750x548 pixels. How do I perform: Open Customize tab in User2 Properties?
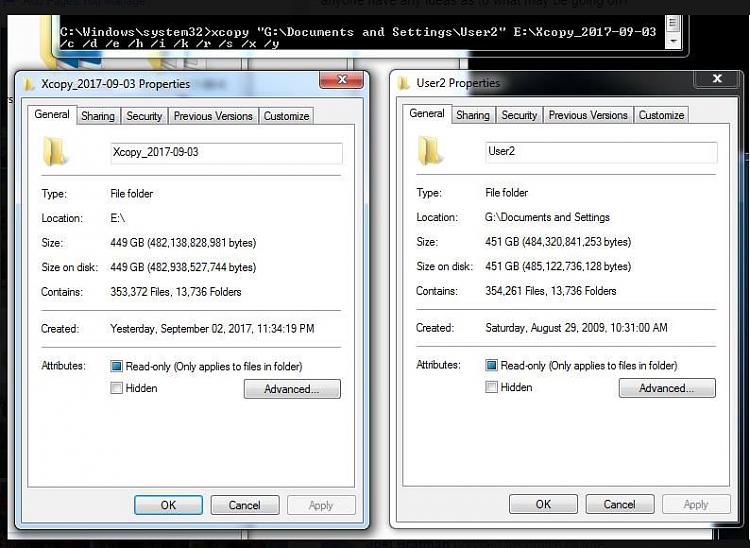(662, 115)
